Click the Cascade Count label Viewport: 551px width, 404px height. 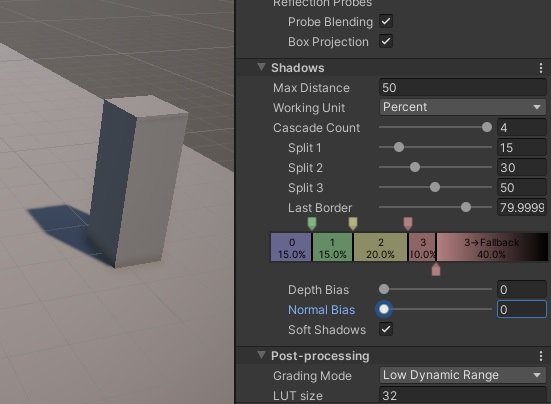click(x=317, y=128)
